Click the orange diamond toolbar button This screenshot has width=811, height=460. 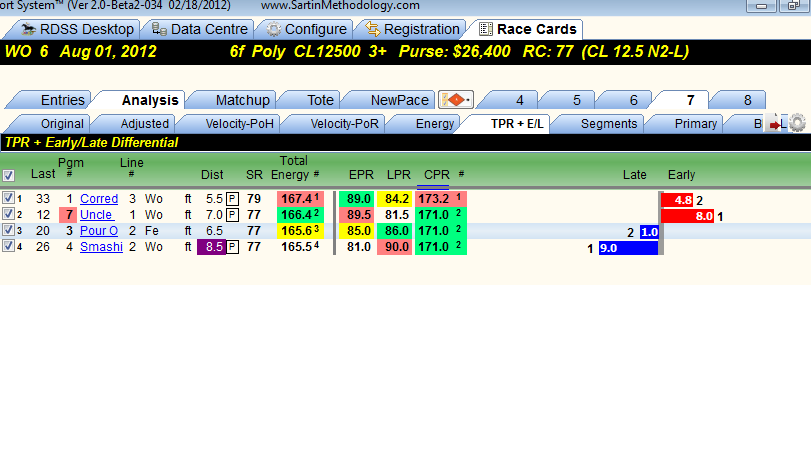coord(456,99)
